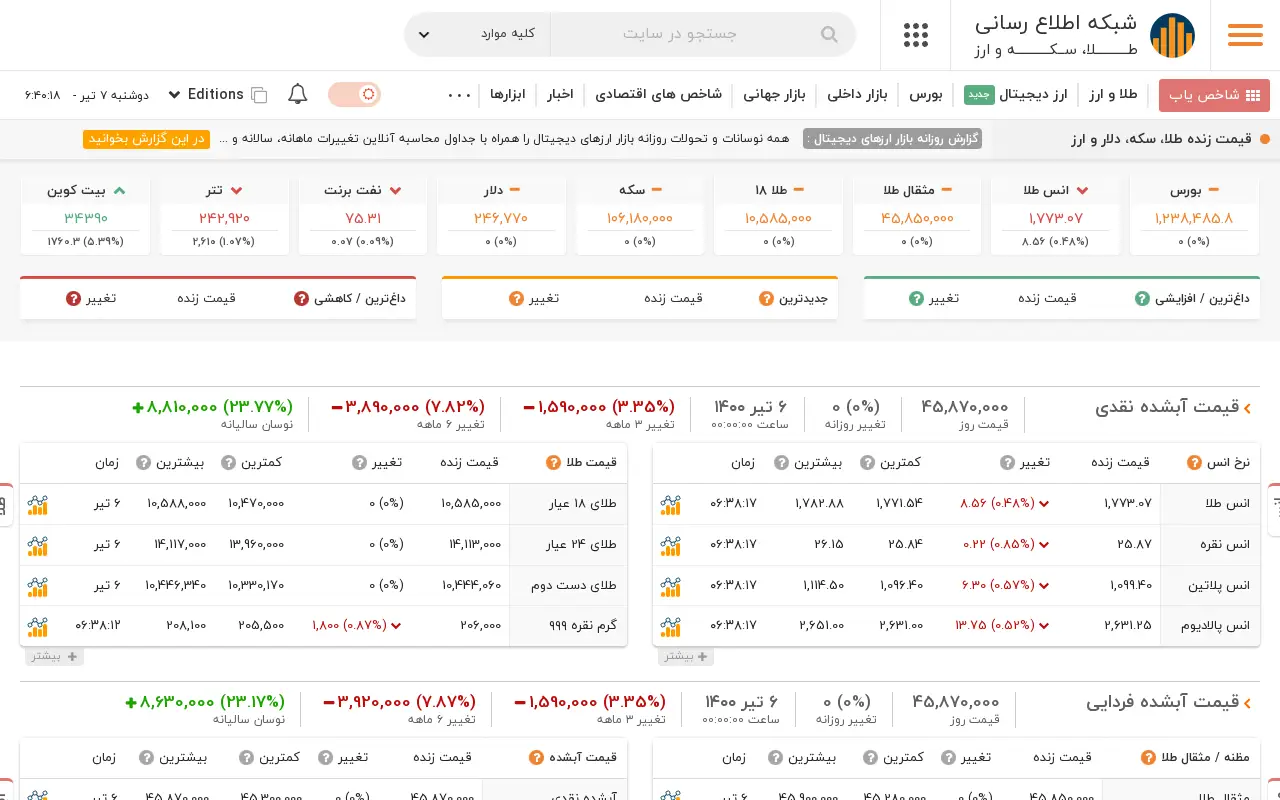Open chart icon for انس نقره row
Viewport: 1280px width, 800px height.
click(670, 545)
